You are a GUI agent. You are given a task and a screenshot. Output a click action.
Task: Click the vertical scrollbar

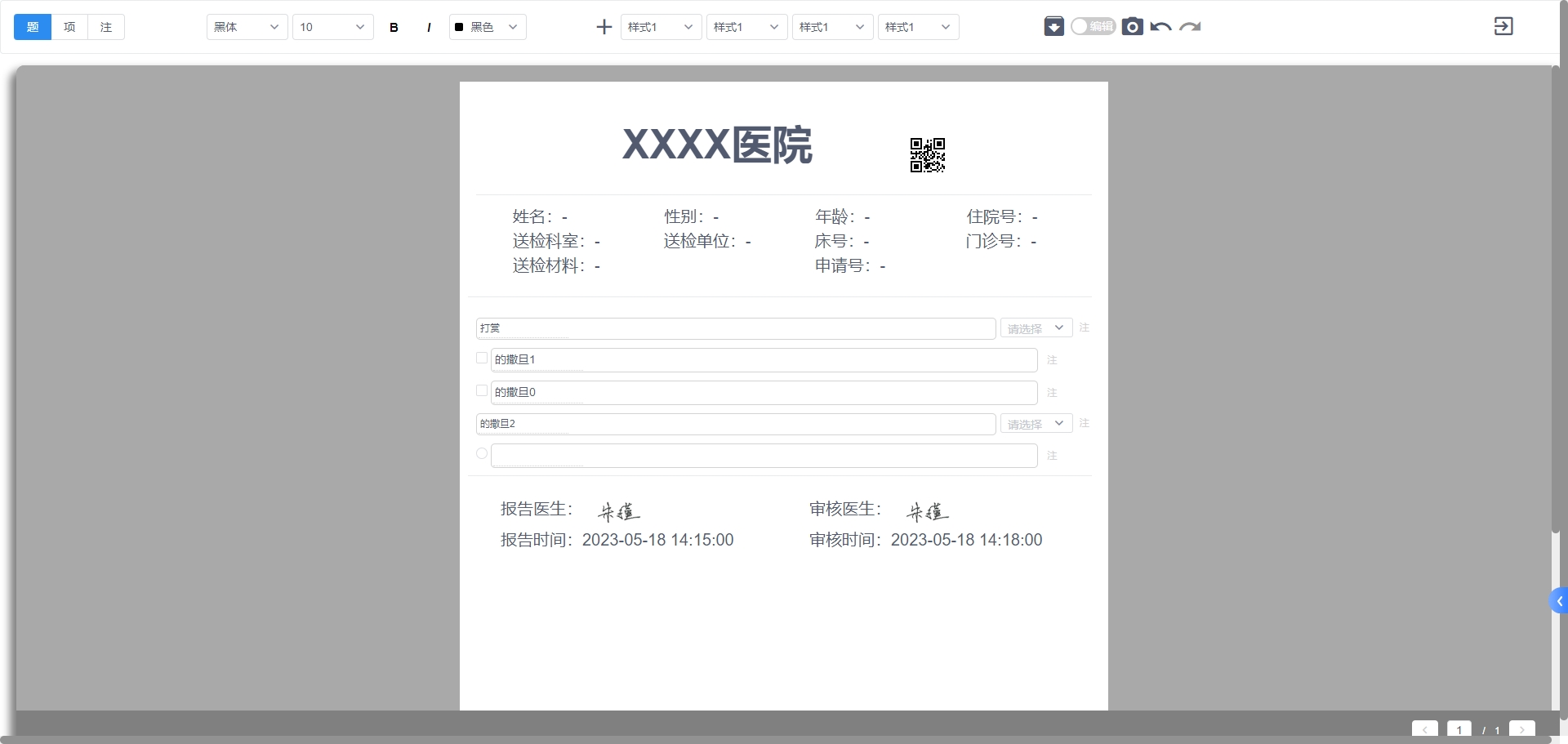pyautogui.click(x=1556, y=298)
